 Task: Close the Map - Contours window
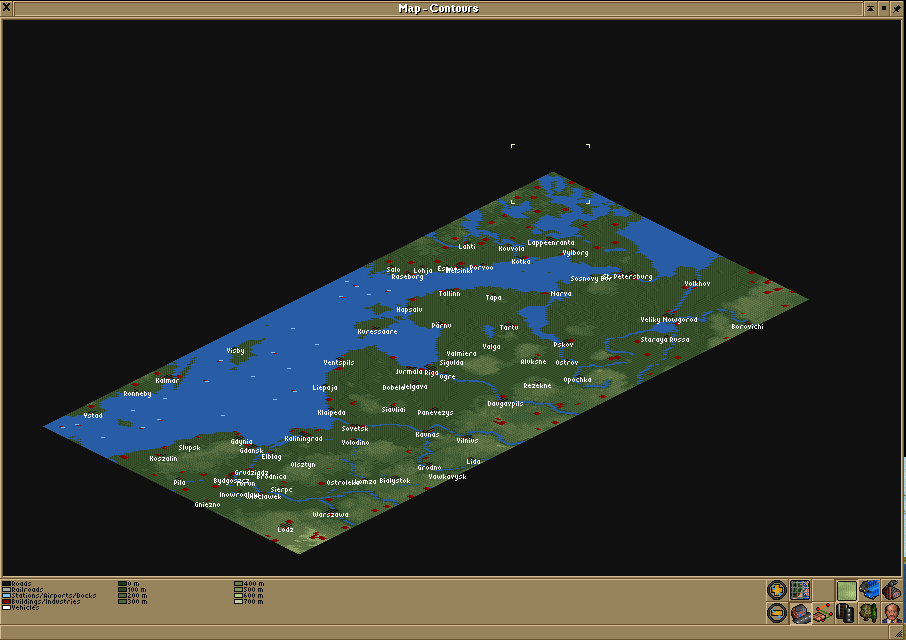[x=7, y=8]
